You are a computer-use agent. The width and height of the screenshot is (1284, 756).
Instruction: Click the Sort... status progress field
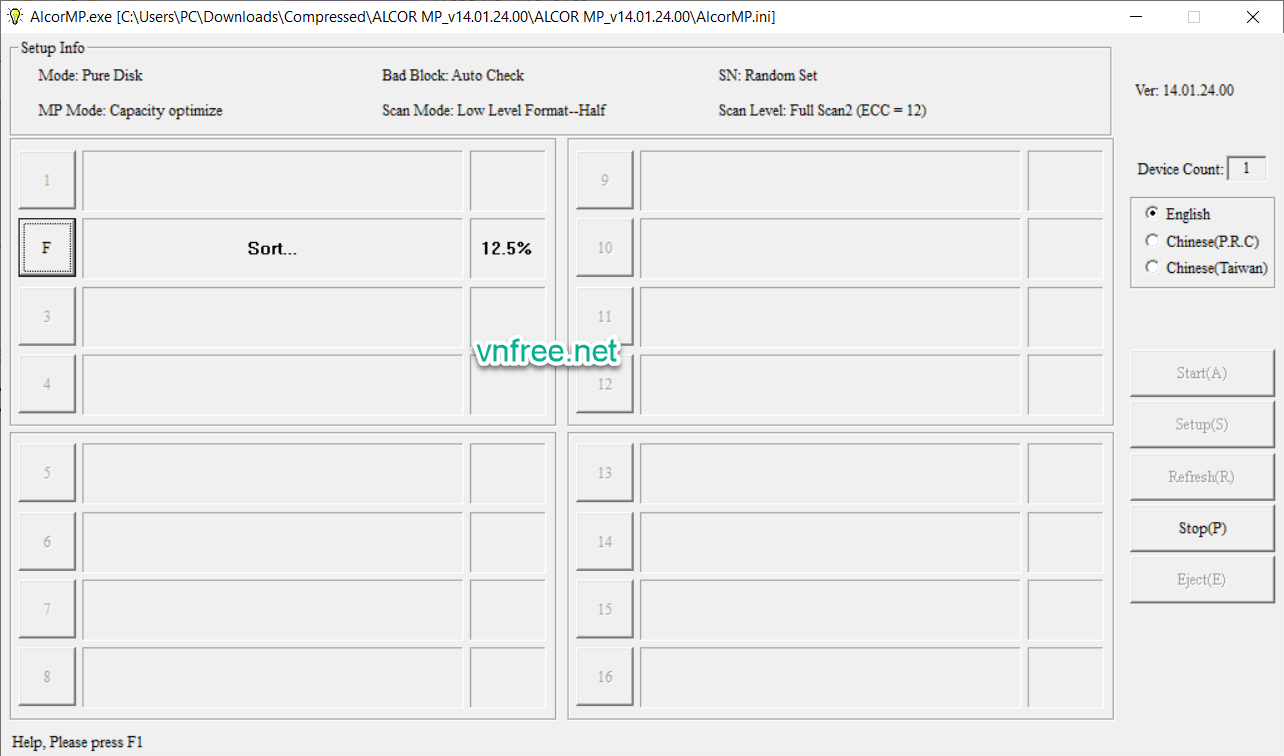(272, 248)
